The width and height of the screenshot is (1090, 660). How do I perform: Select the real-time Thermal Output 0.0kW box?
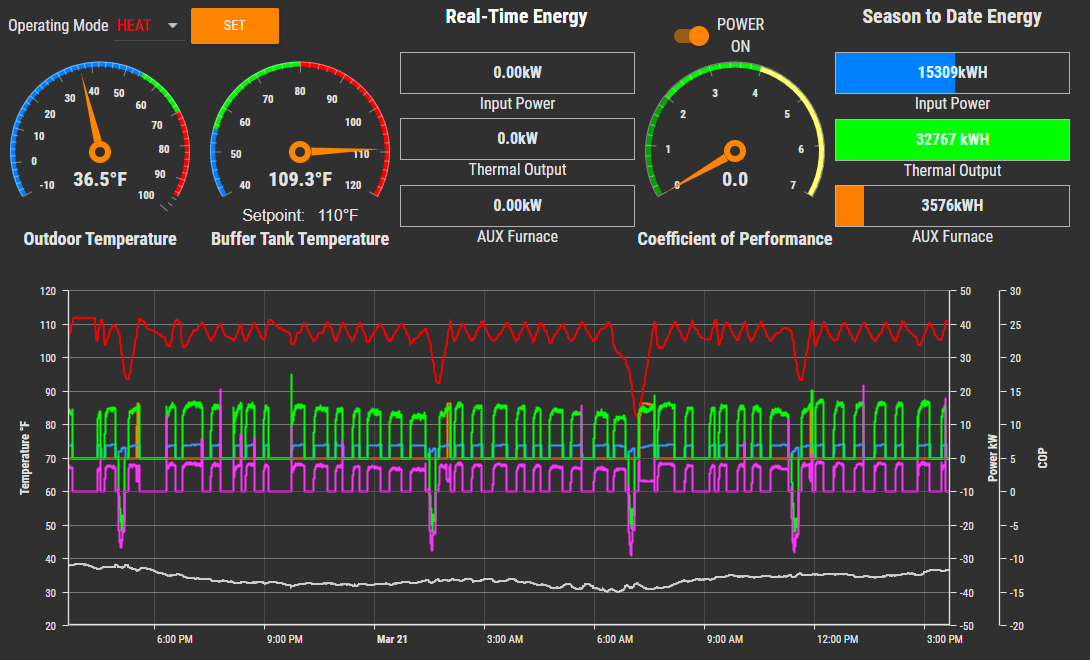517,139
